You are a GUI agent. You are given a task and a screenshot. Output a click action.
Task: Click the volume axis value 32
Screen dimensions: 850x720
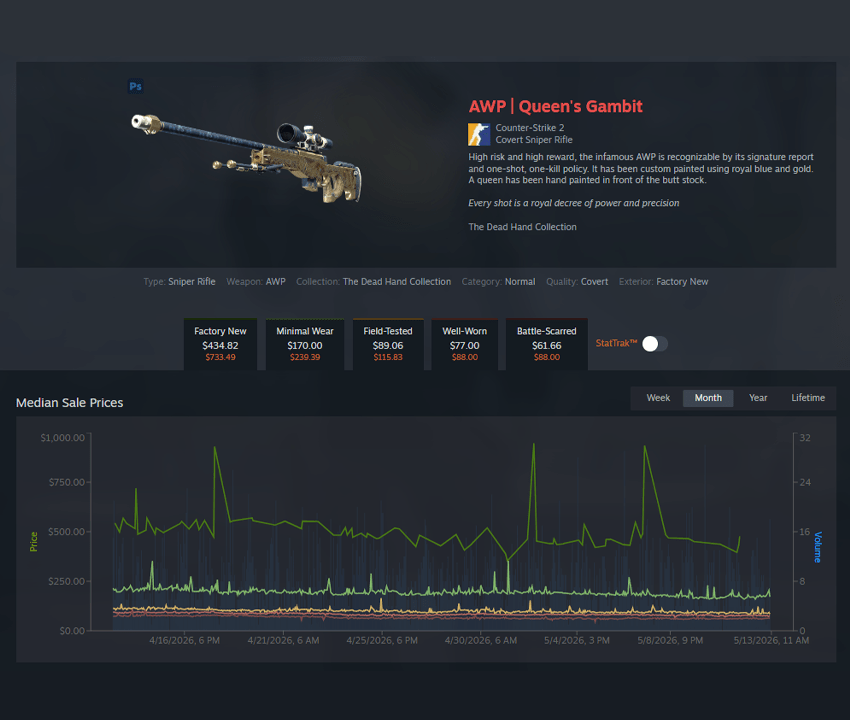point(805,438)
